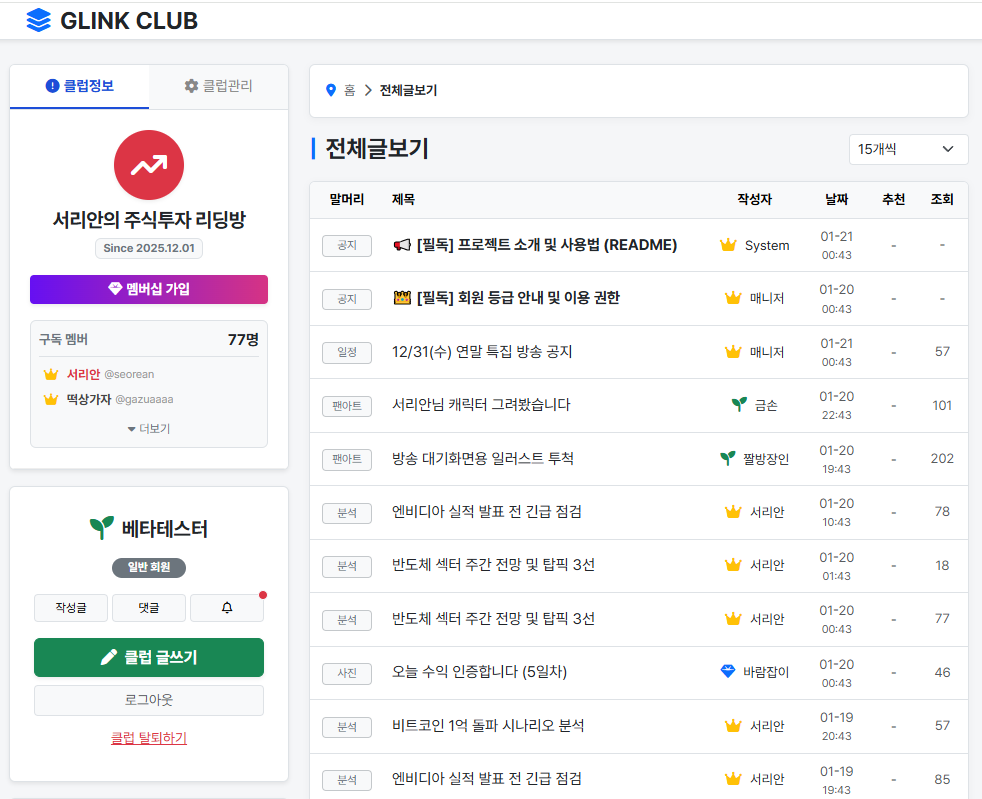Viewport: 982px width, 799px height.
Task: Click the sprout icon beside 금손
Action: (x=739, y=405)
